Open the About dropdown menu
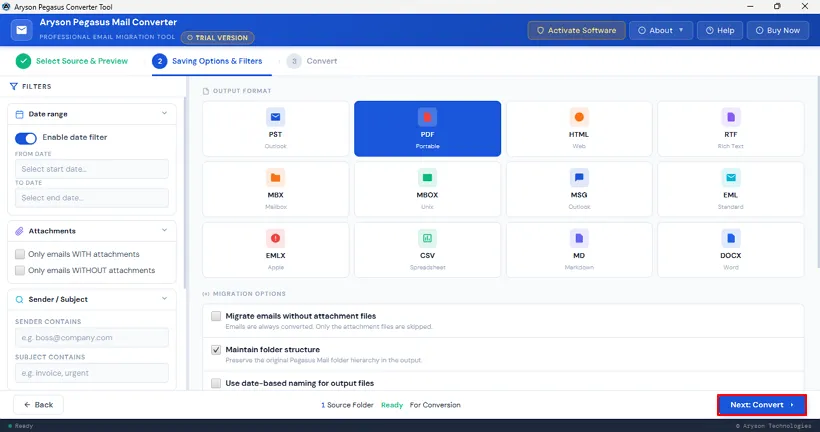The image size is (820, 432). tap(660, 30)
